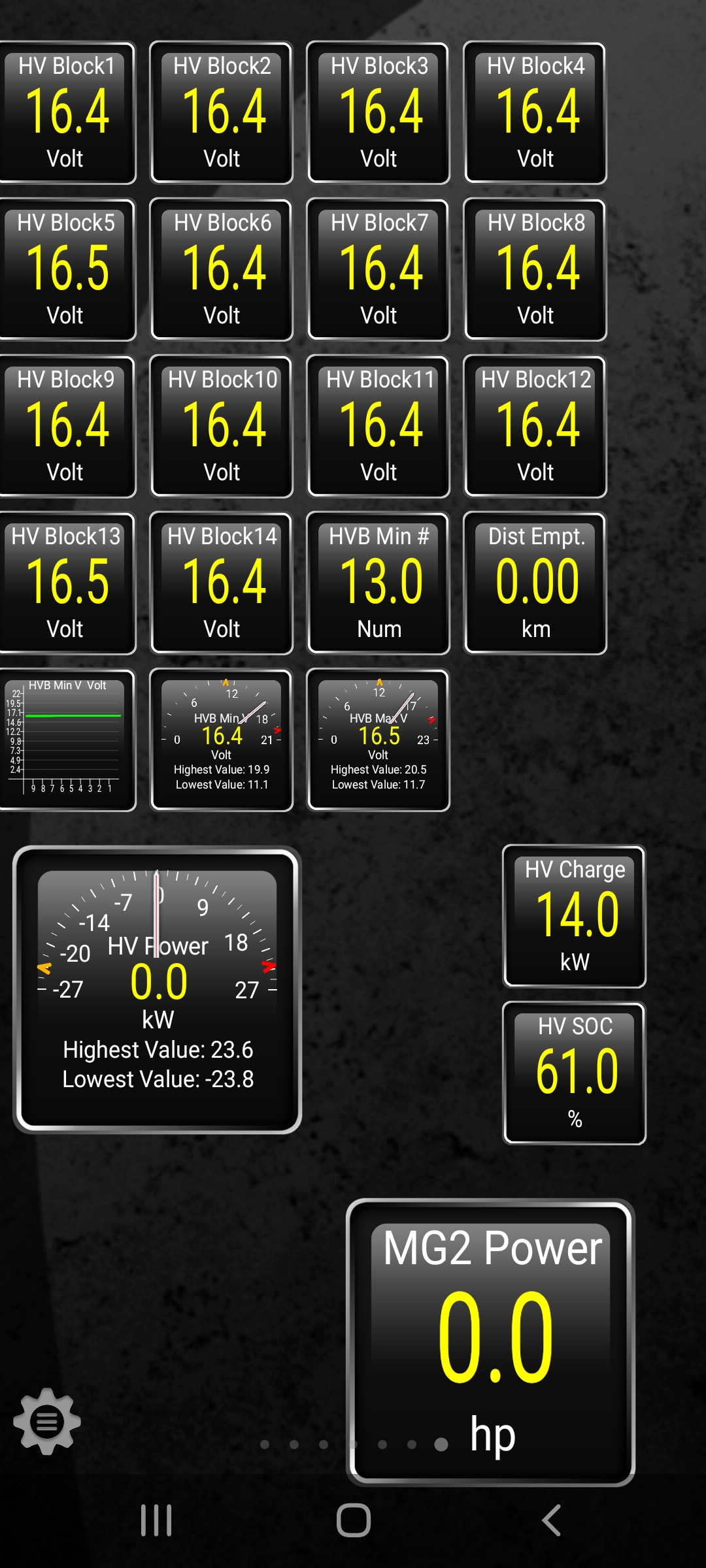Select the HV Block11 voltage gauge
This screenshot has height=1568, width=706.
point(378,427)
